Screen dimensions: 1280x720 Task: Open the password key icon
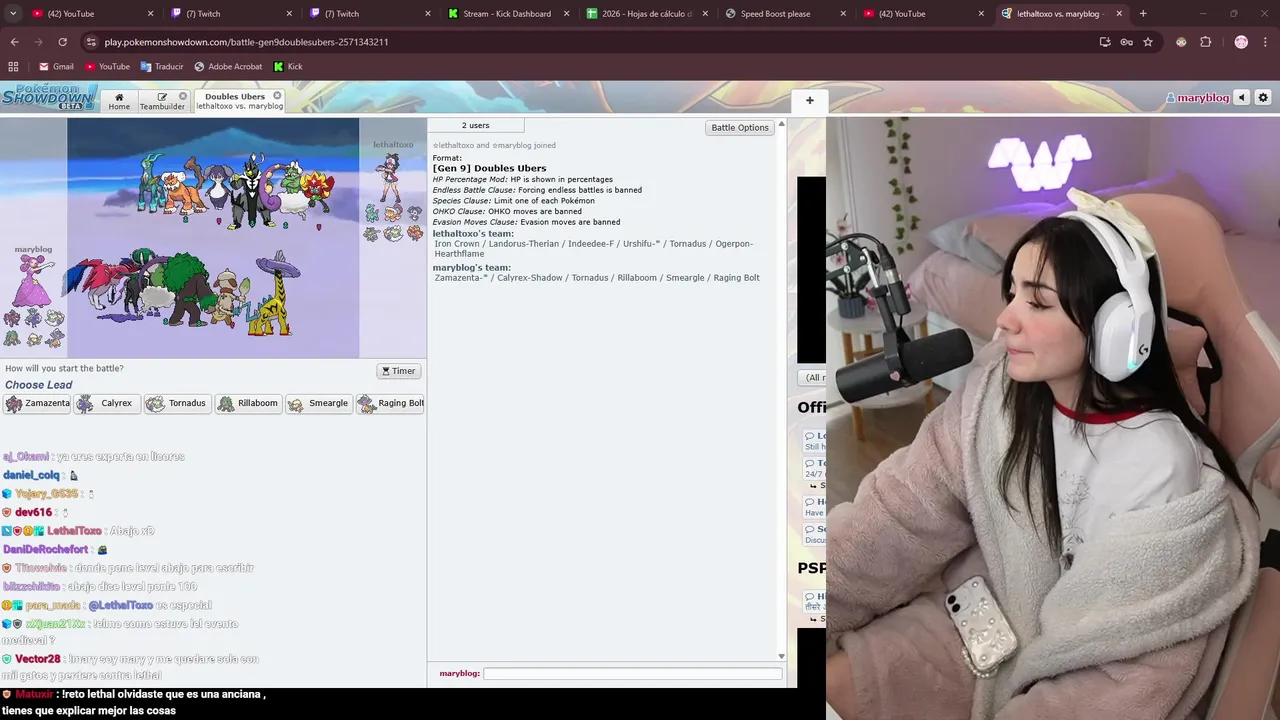[1126, 42]
